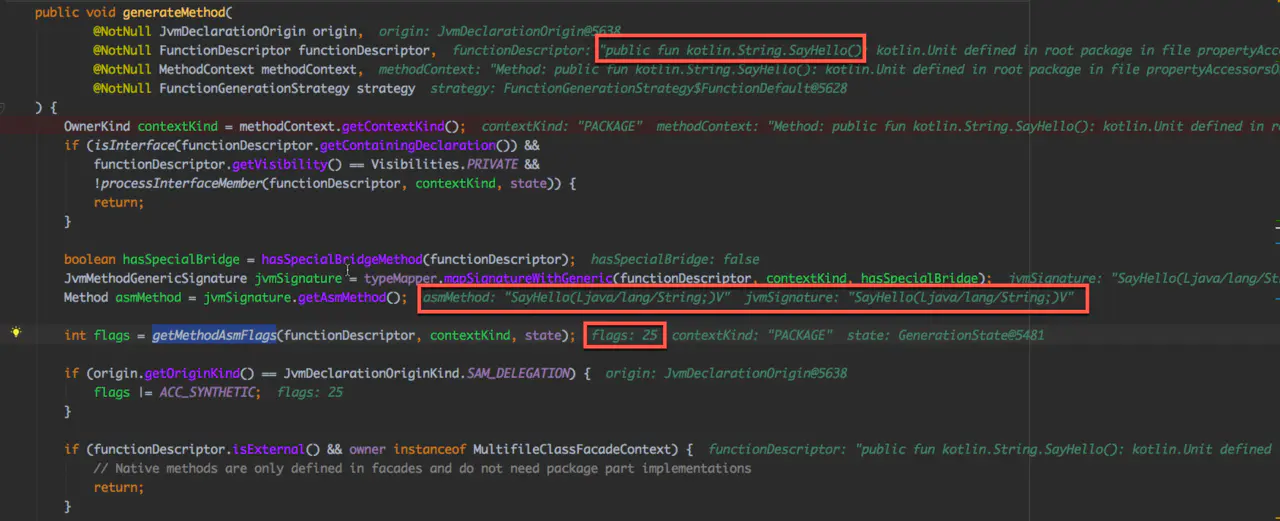Click the mapSignatureWithGeneric call
1280x521 pixels.
point(528,278)
